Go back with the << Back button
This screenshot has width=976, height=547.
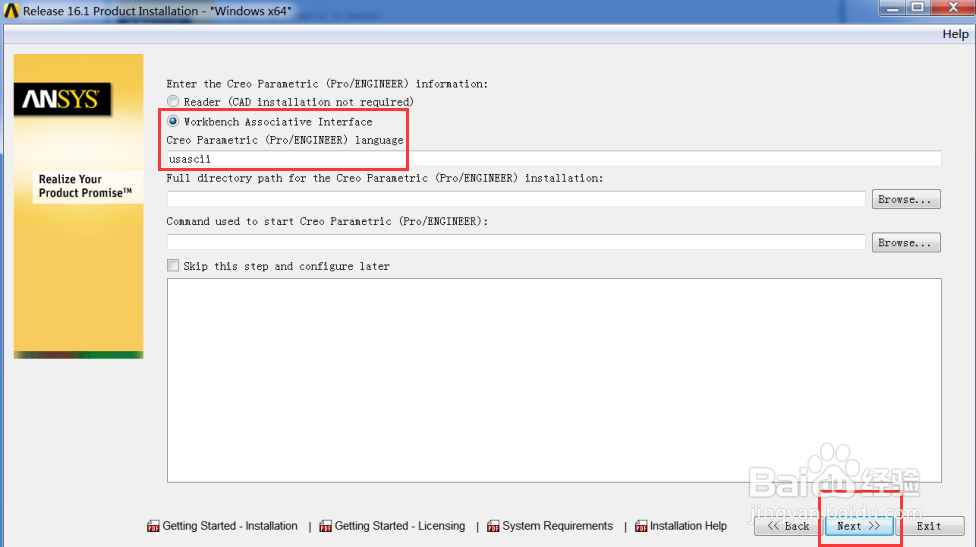point(788,526)
